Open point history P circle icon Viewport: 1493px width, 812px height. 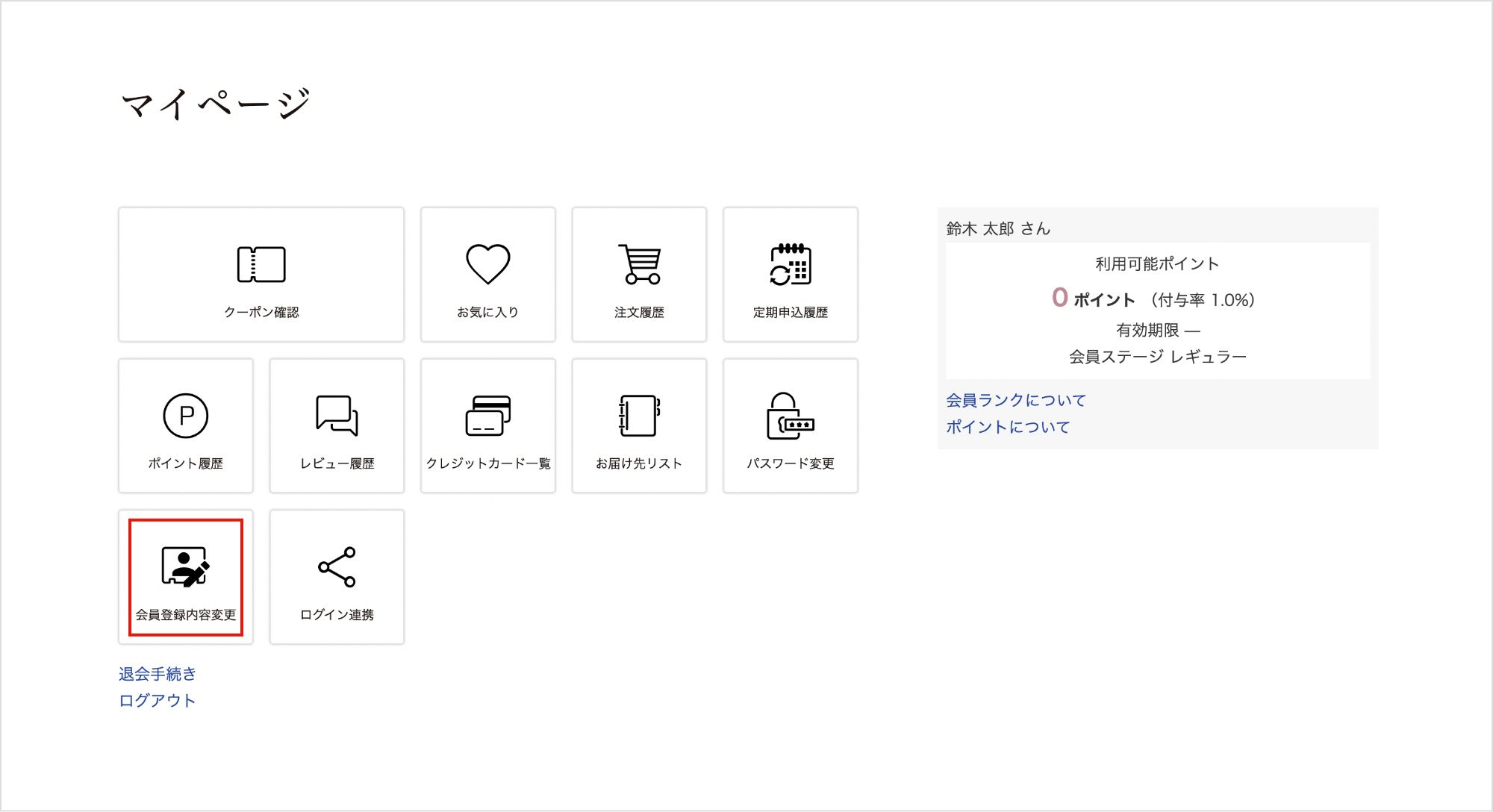coord(185,416)
